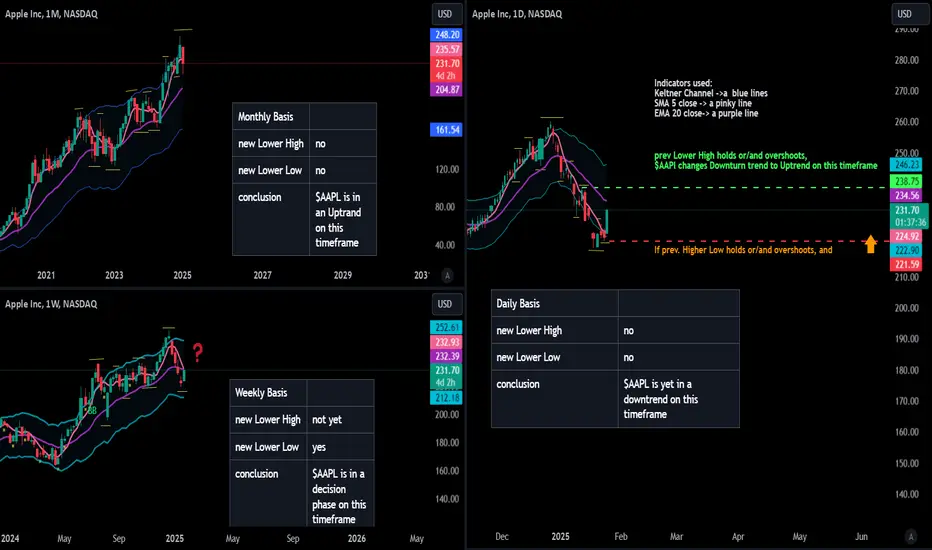Image resolution: width=932 pixels, height=550 pixels.
Task: Click the pink 235.57 price label
Action: (x=446, y=49)
